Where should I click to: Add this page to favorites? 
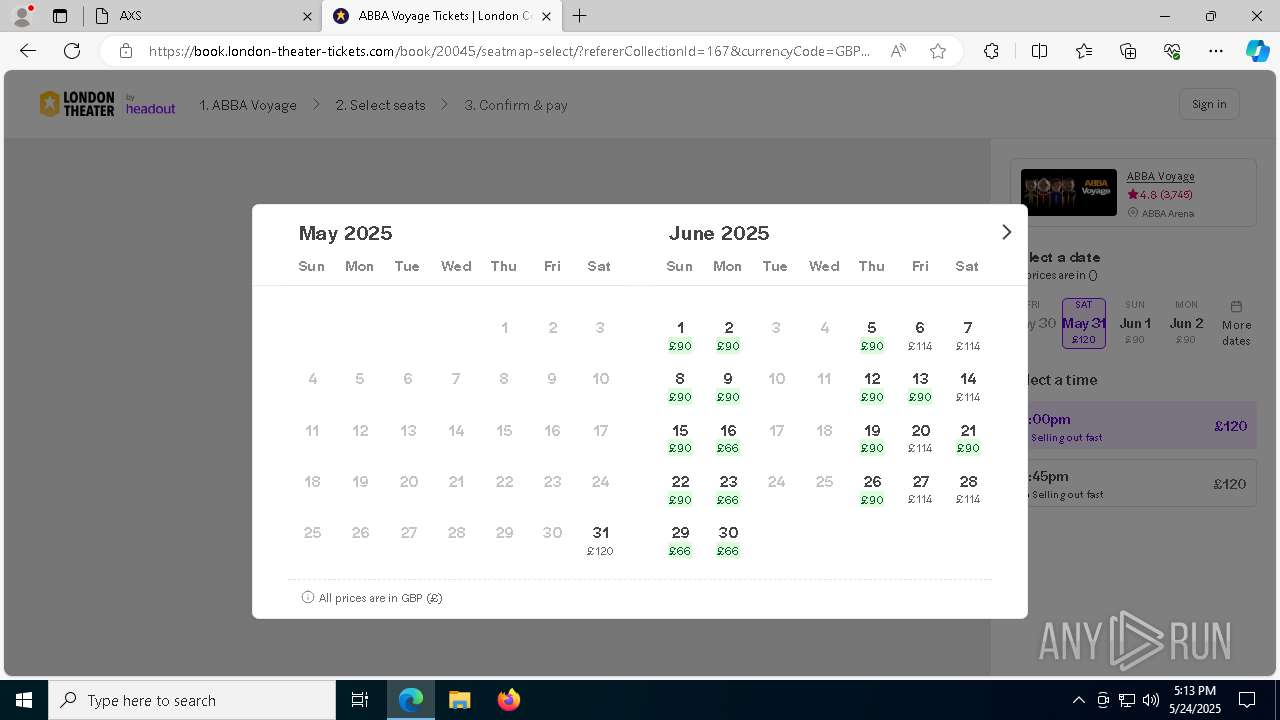point(938,51)
